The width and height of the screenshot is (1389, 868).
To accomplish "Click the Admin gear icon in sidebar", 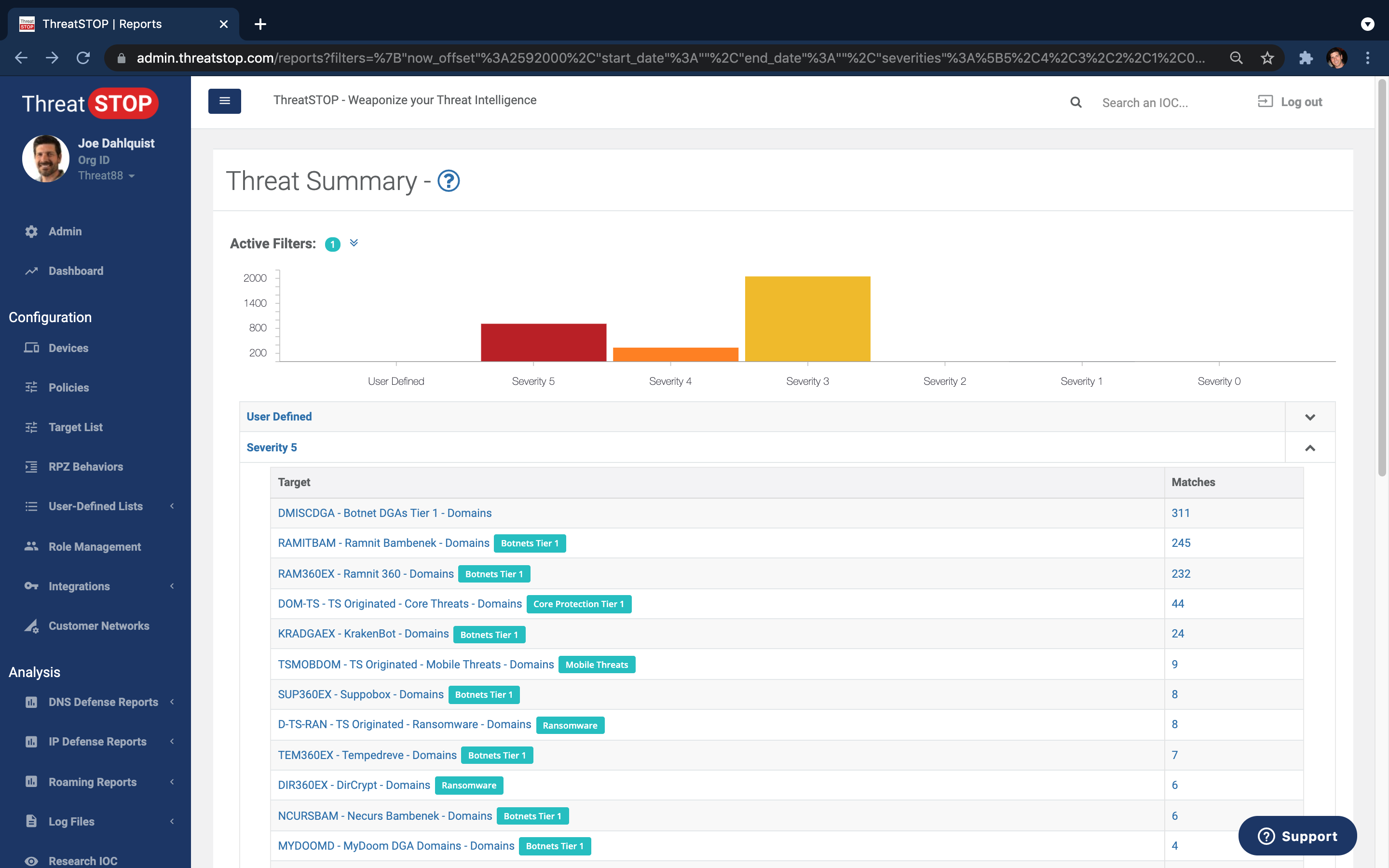I will coord(31,231).
